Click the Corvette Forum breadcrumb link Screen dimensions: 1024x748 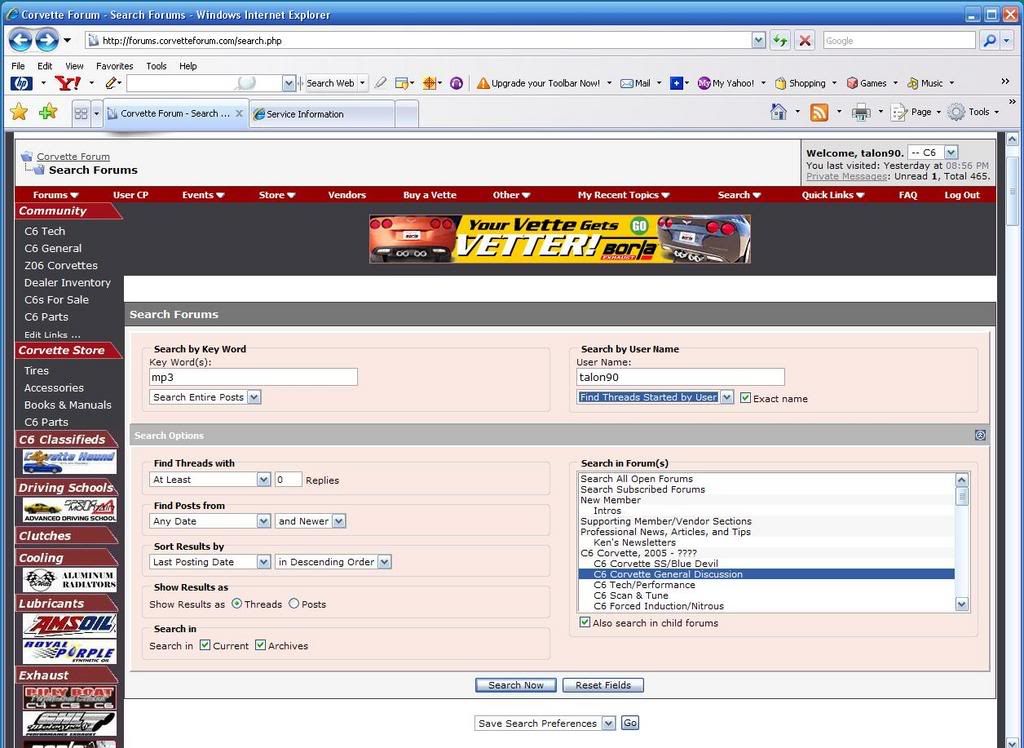[73, 156]
